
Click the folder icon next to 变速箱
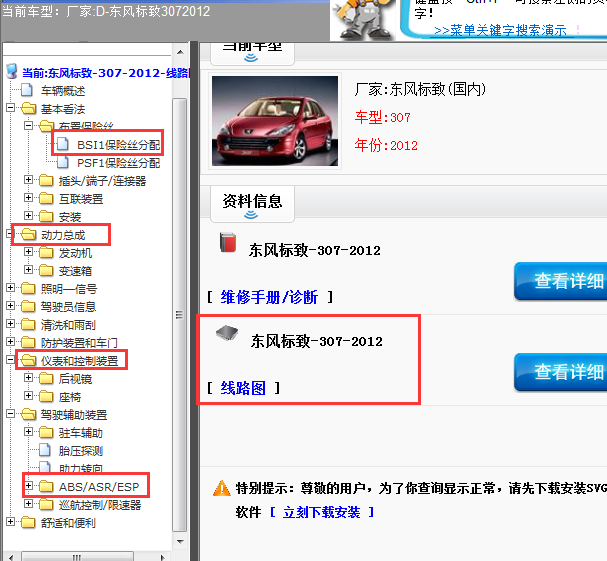(x=46, y=271)
